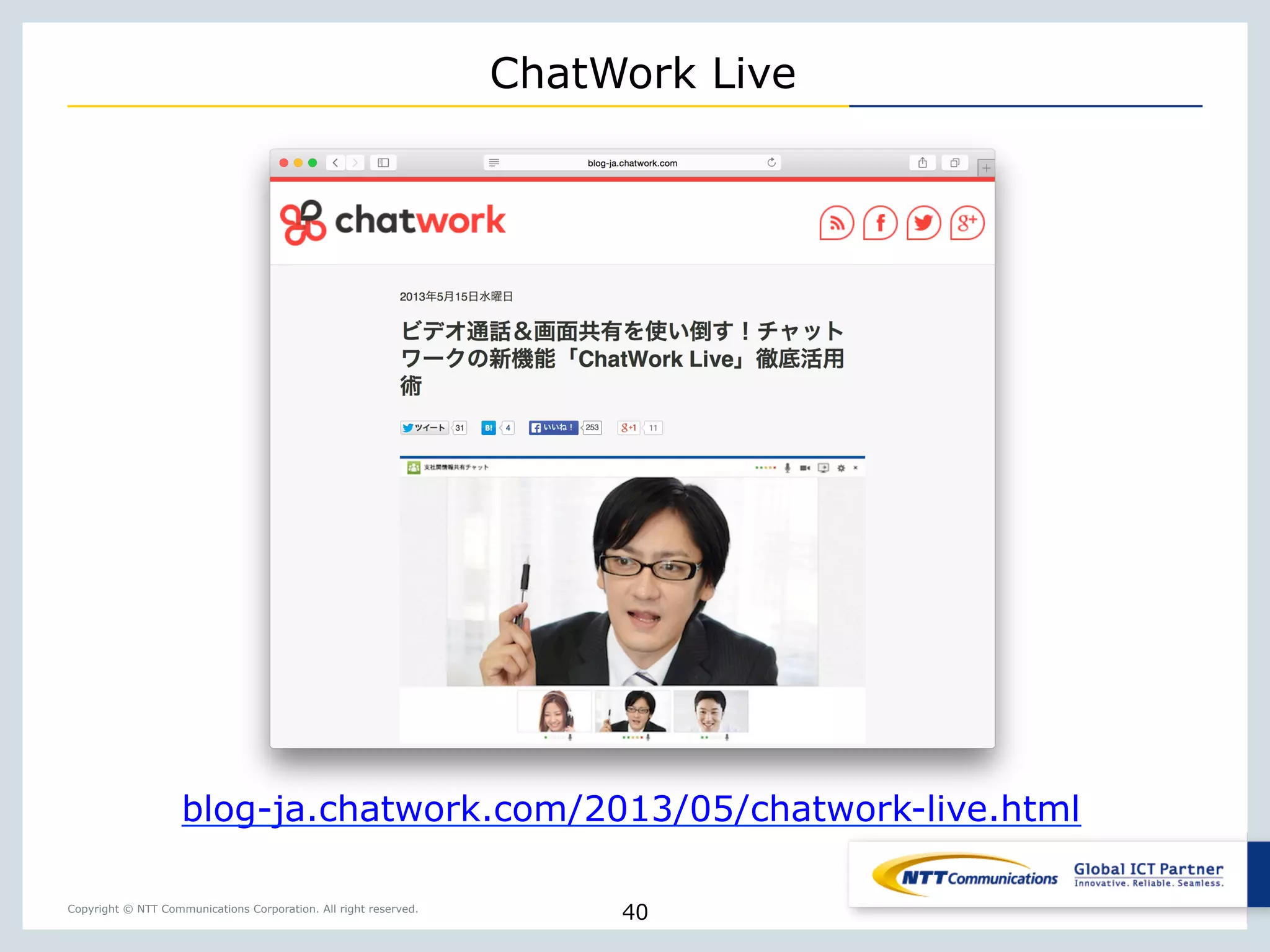Open the article title ビデオ通話＆画面共有を使い倒す
Viewport: 1270px width, 952px height.
tap(622, 358)
